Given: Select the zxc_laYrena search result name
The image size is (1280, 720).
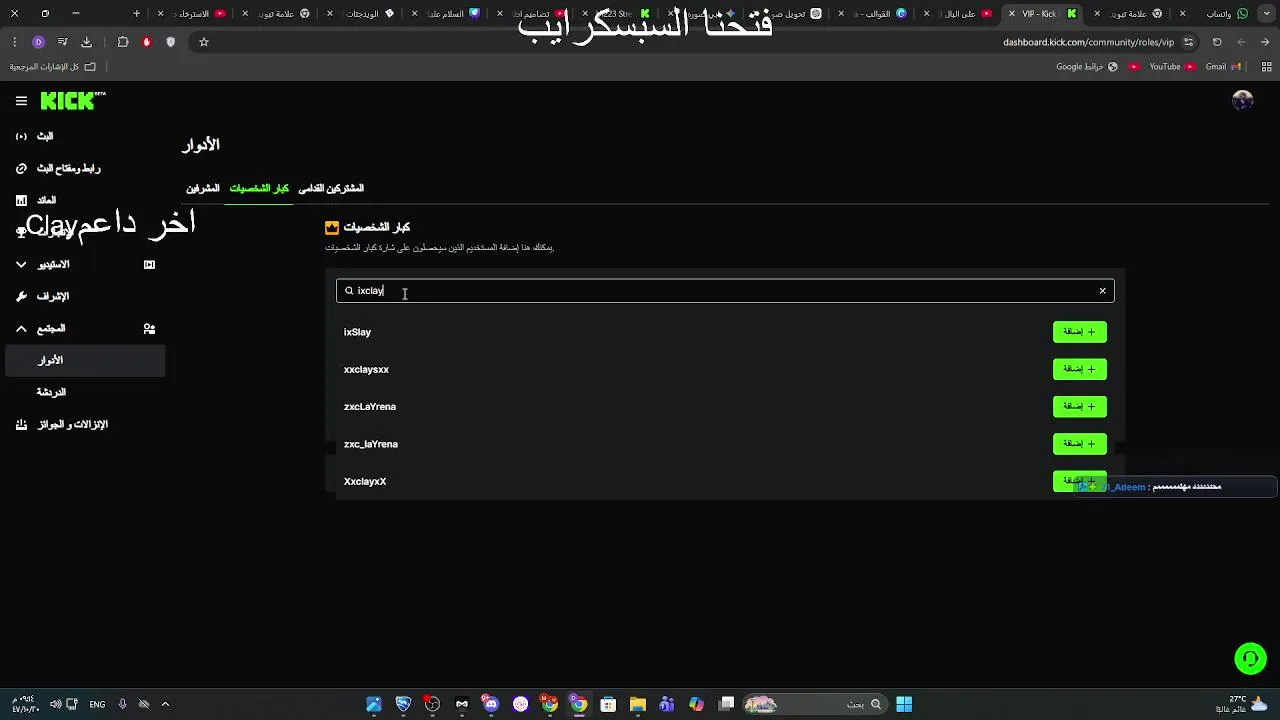Looking at the screenshot, I should tap(371, 444).
